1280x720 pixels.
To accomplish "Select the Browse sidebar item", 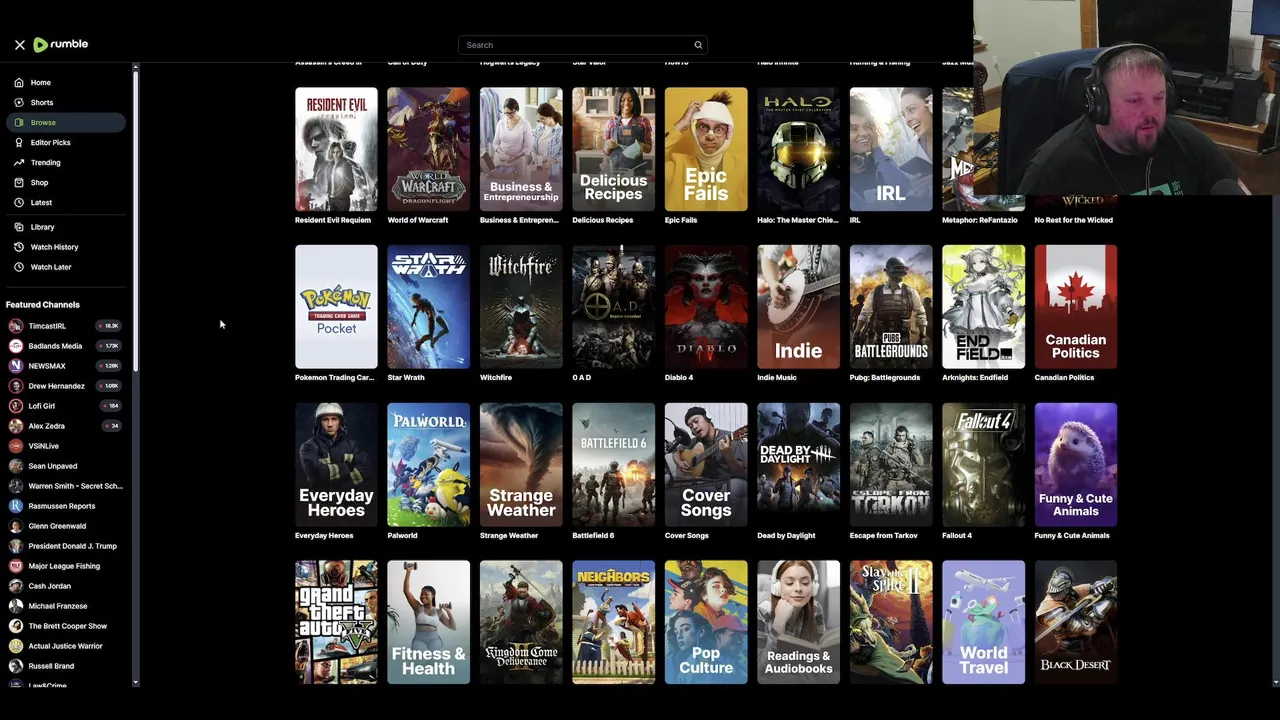I will point(66,123).
